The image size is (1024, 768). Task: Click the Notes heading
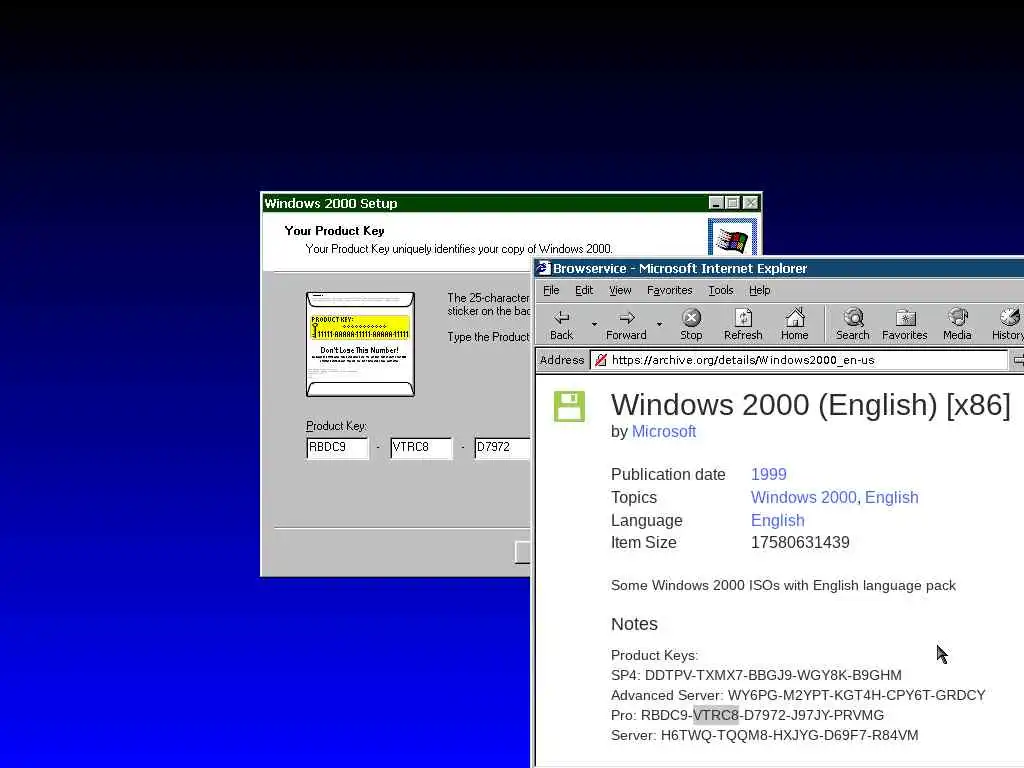(x=634, y=624)
